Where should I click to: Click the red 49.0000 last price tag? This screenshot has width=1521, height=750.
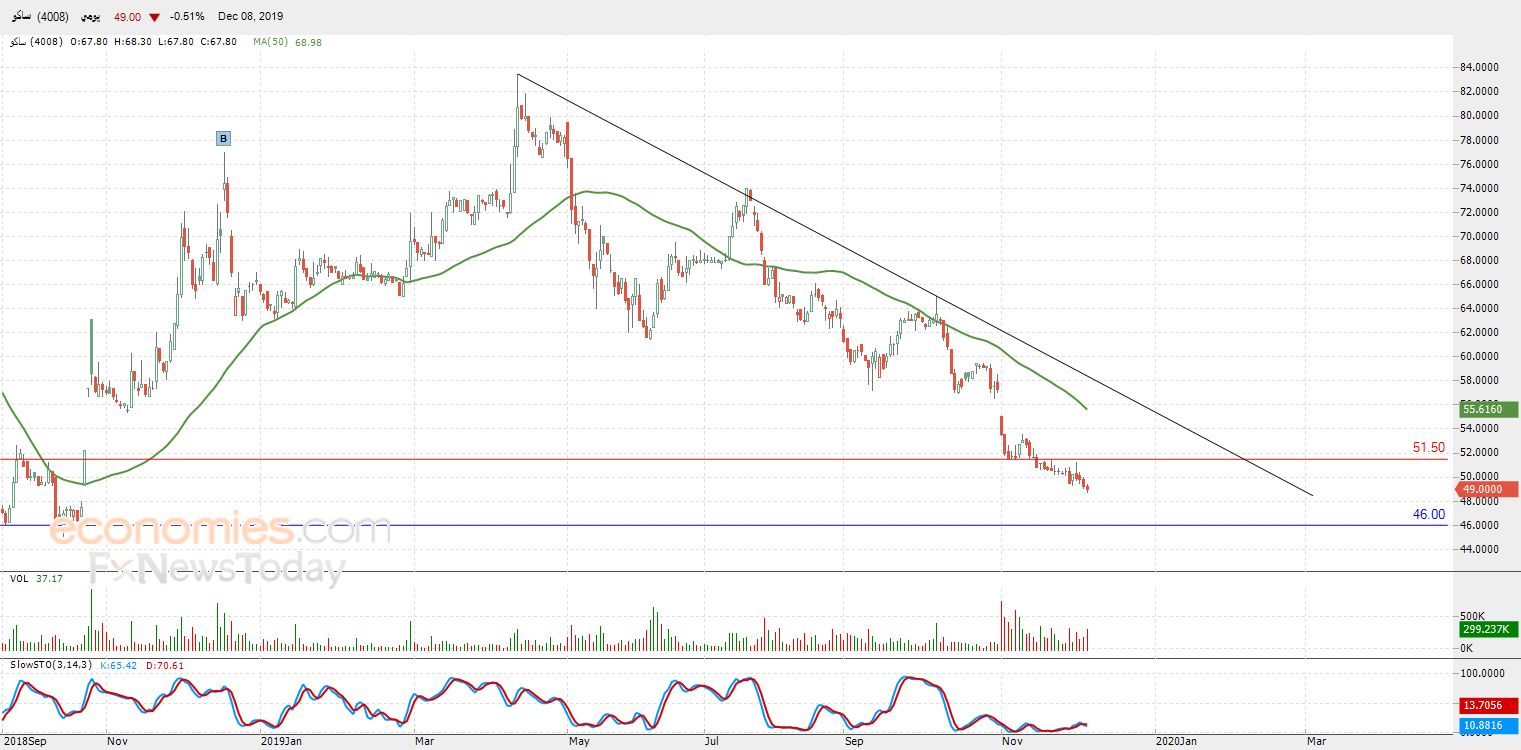pyautogui.click(x=1489, y=489)
